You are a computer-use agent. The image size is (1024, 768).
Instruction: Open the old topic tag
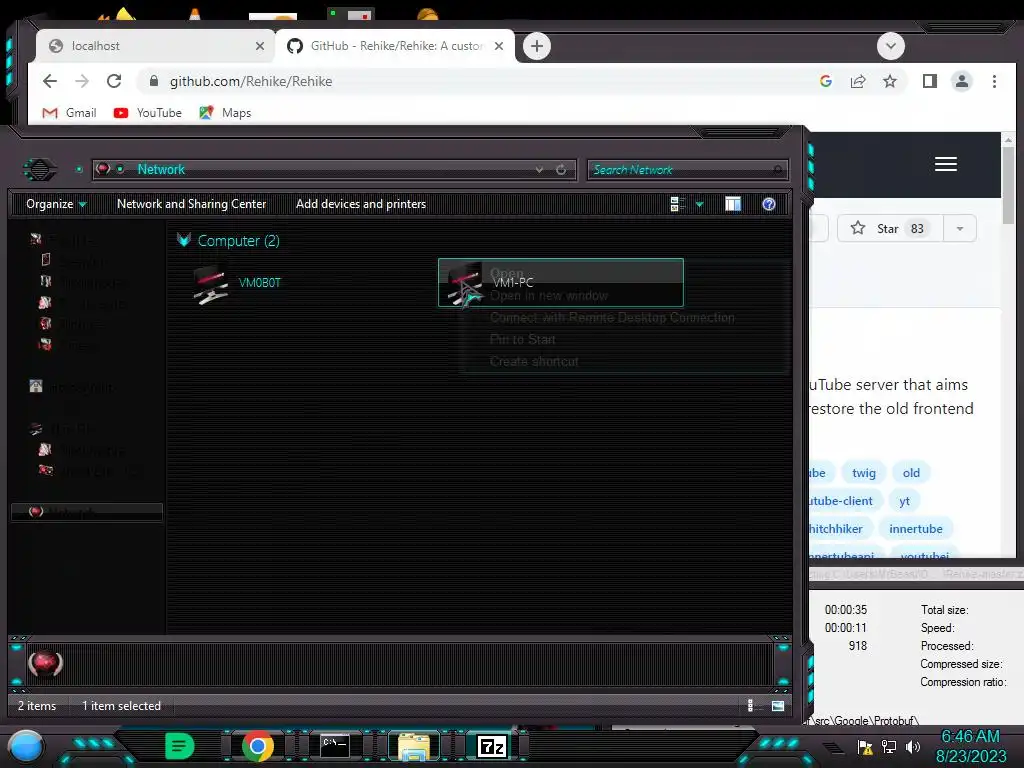point(911,473)
